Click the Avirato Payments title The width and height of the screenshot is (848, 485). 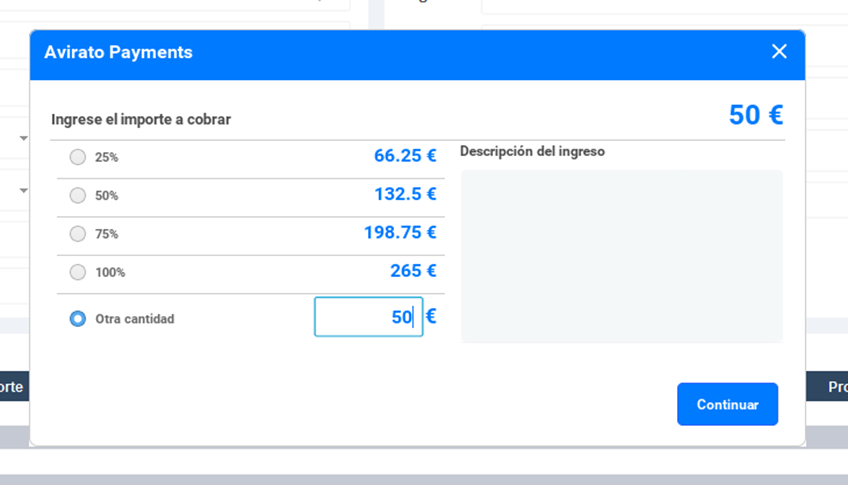click(x=118, y=52)
